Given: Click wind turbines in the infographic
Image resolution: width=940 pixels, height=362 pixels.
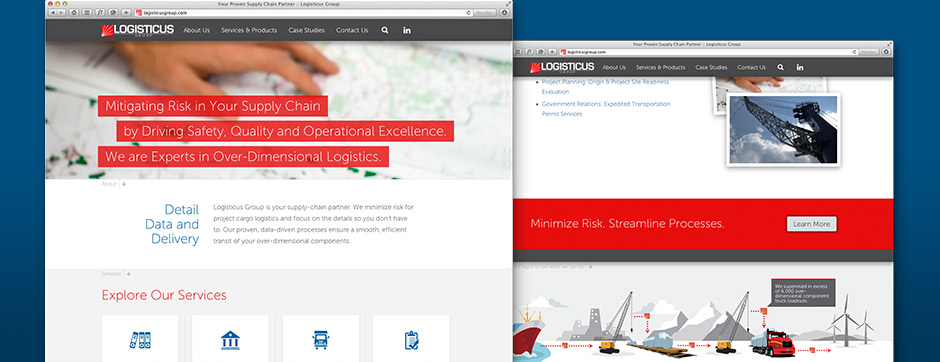Looking at the screenshot, I should [x=850, y=319].
